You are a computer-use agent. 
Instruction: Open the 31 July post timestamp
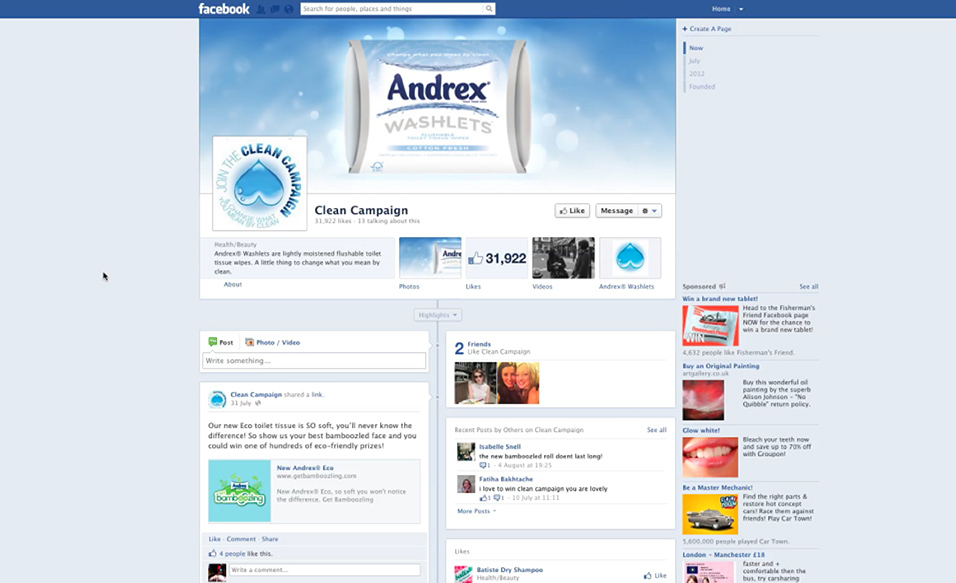tap(241, 403)
